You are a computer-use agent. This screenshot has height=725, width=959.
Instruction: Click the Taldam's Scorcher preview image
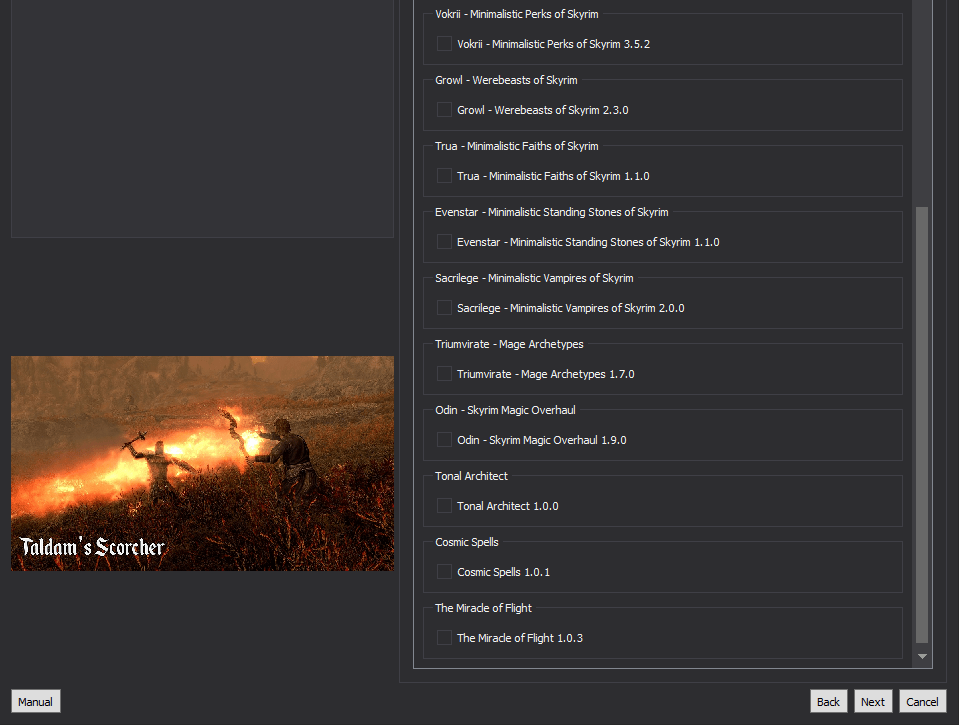point(202,463)
